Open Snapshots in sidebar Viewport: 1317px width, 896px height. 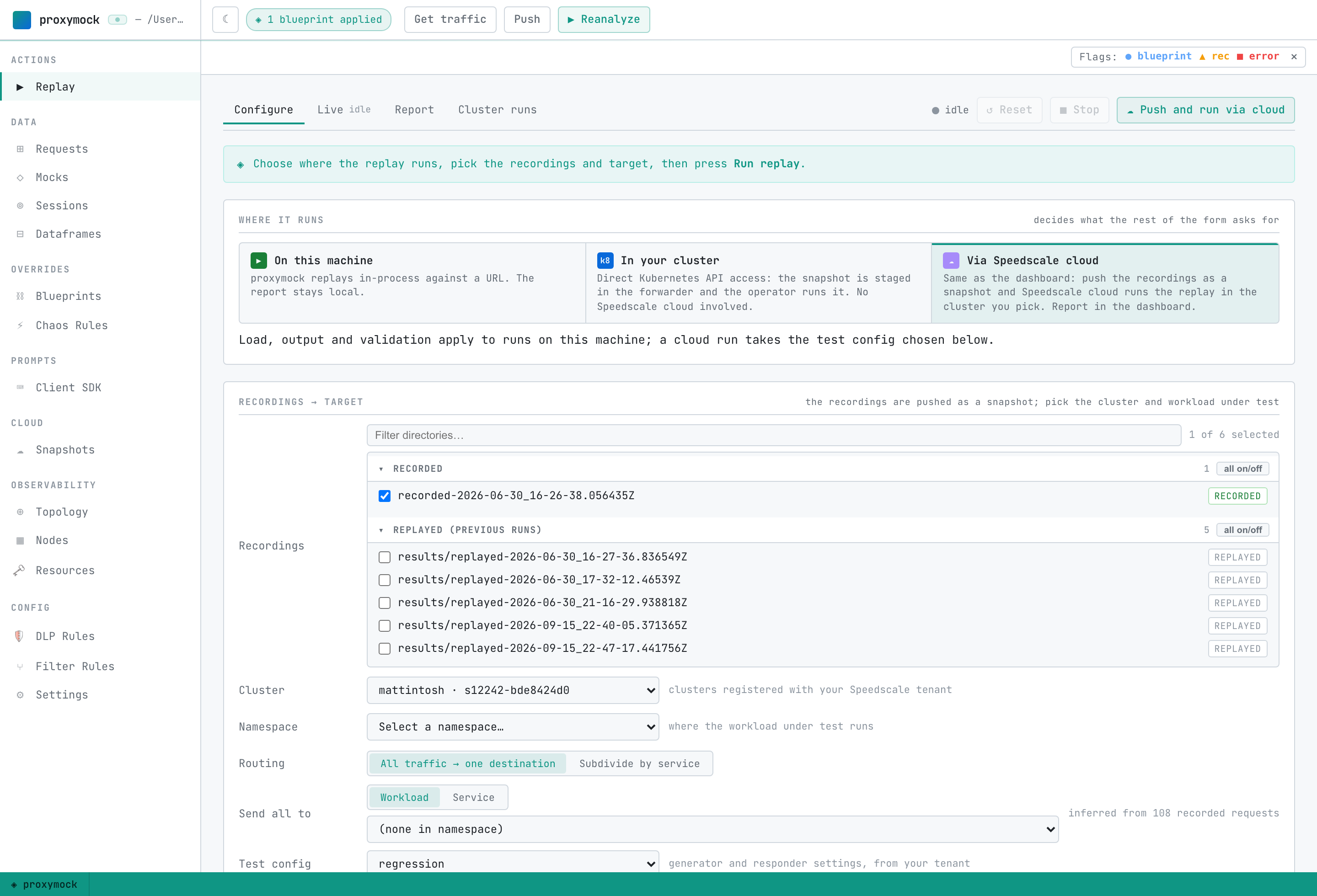[100, 450]
